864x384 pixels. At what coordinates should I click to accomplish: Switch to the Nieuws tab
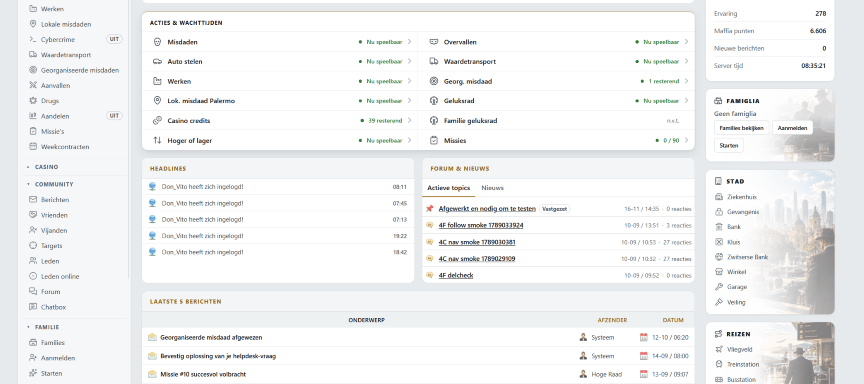point(492,188)
